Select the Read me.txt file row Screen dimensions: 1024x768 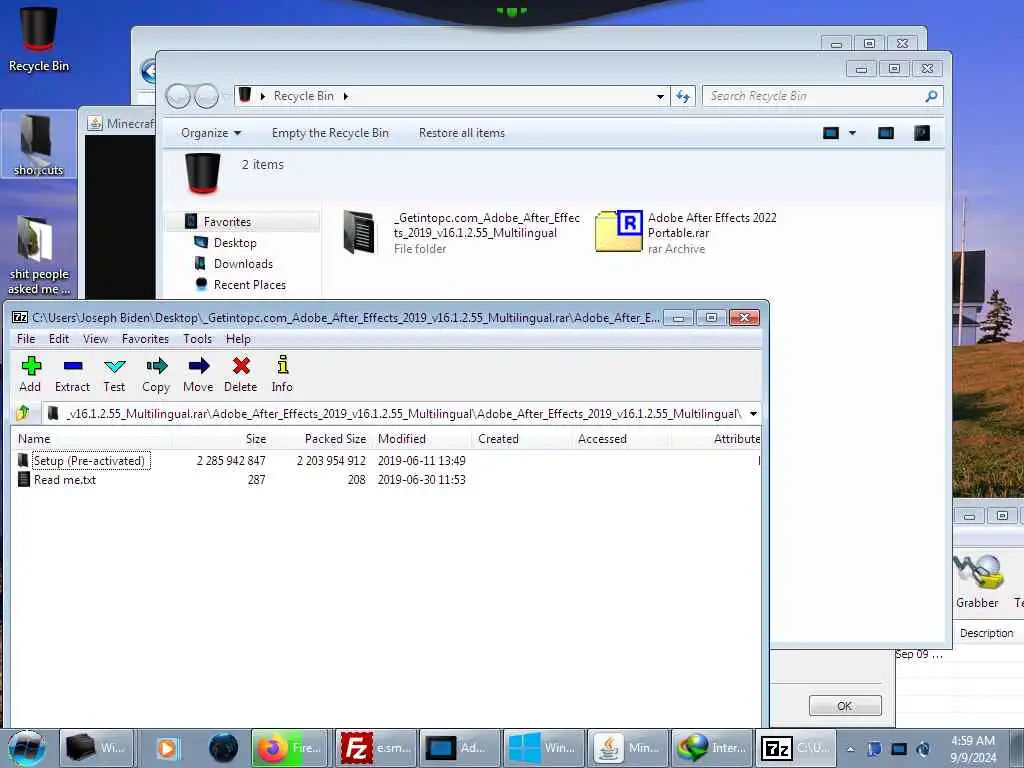pos(385,479)
